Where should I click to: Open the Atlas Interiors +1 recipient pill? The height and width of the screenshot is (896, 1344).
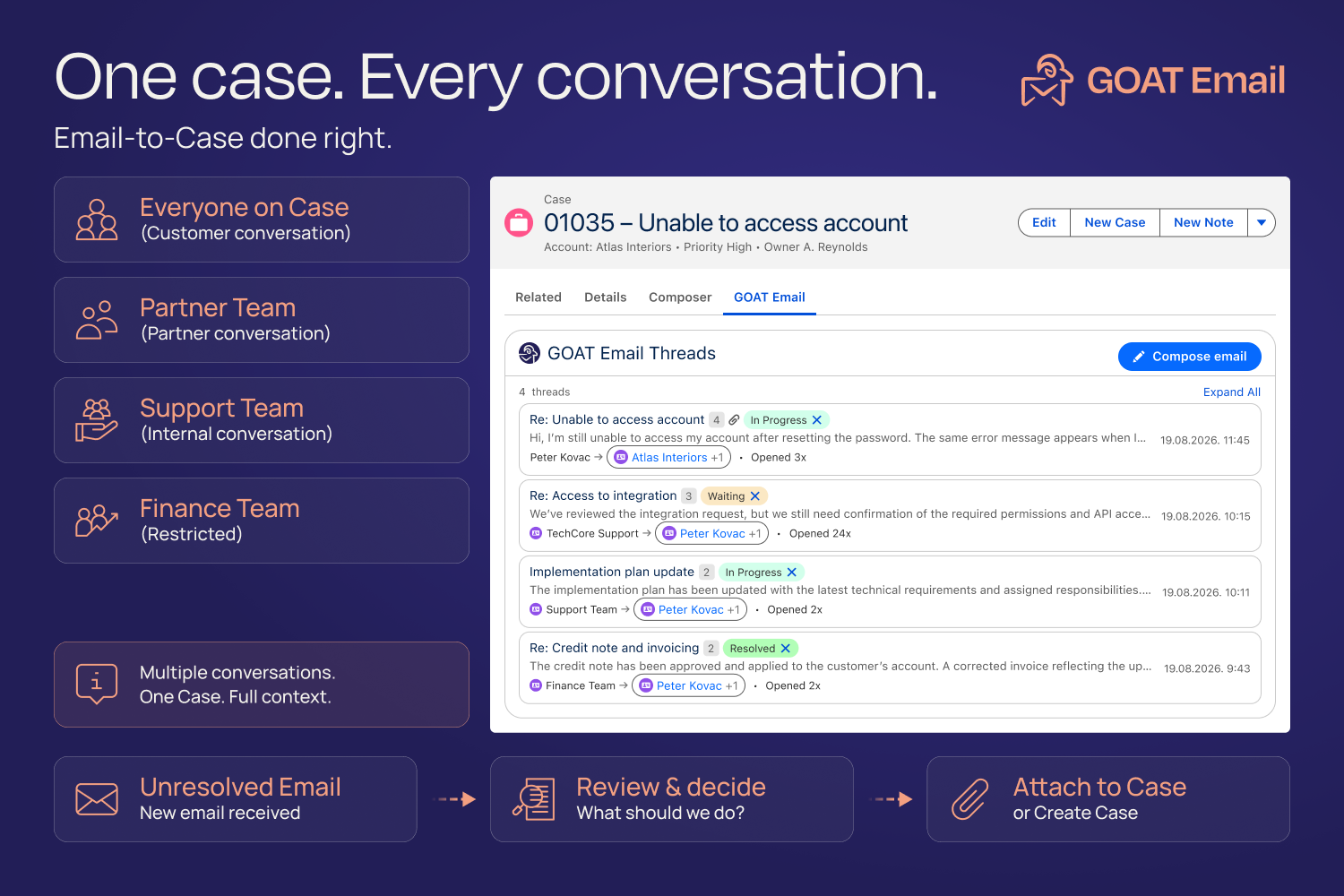click(x=669, y=457)
